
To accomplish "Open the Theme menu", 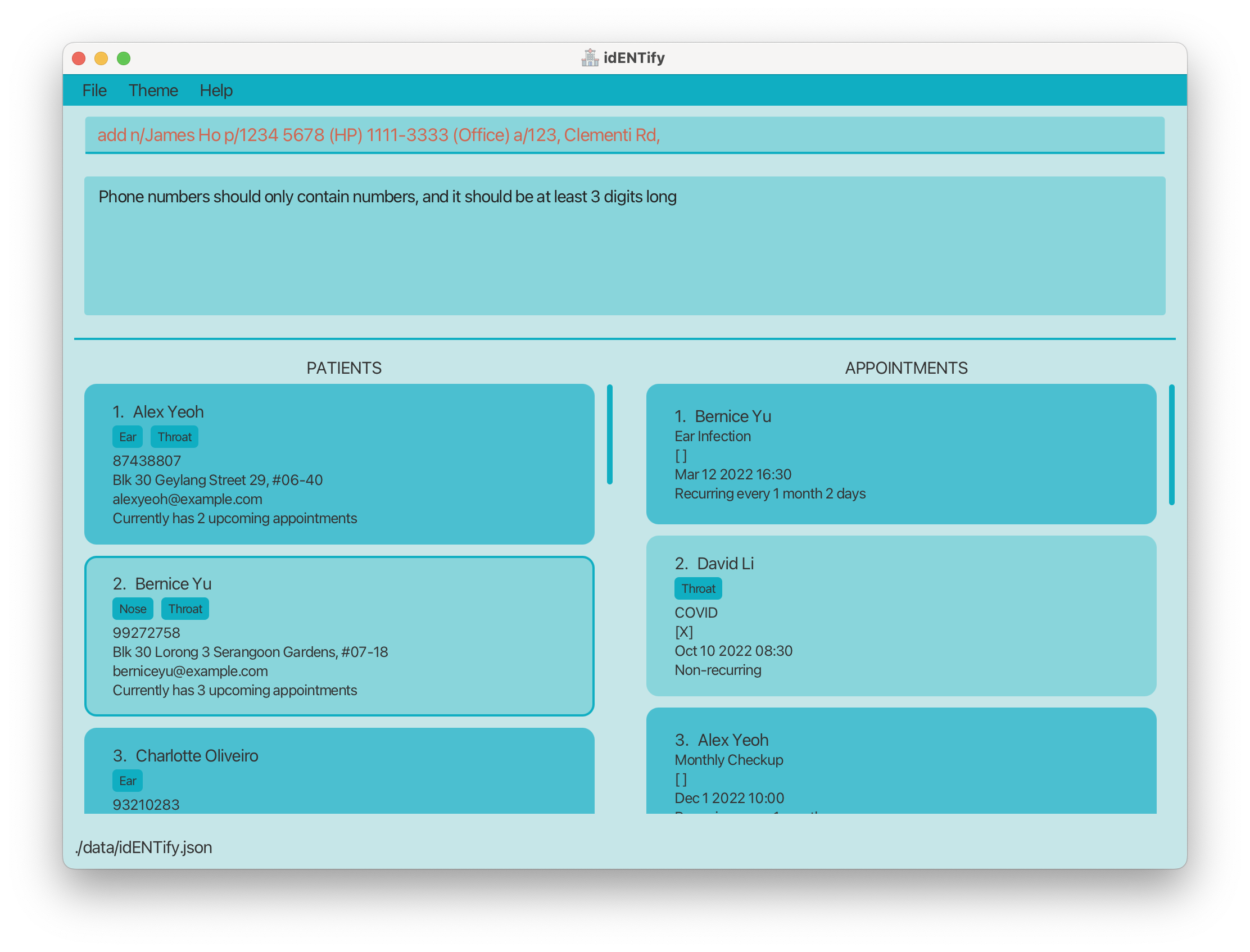I will [153, 90].
